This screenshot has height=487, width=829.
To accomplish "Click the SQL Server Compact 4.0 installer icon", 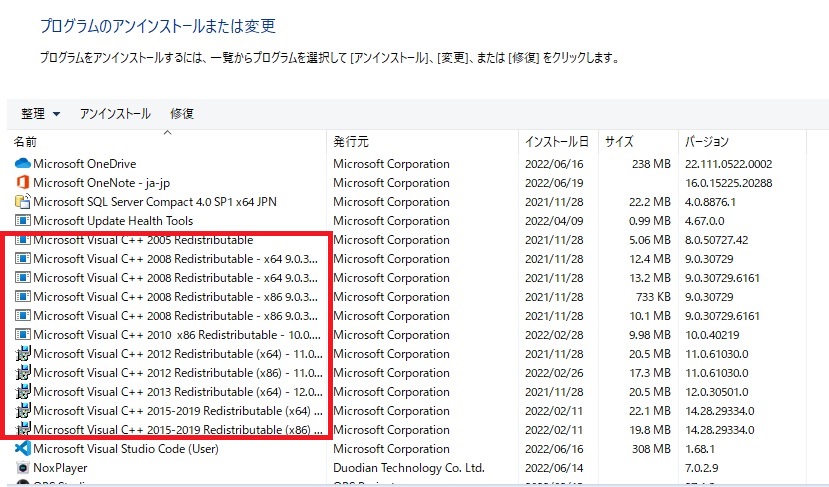I will point(23,201).
